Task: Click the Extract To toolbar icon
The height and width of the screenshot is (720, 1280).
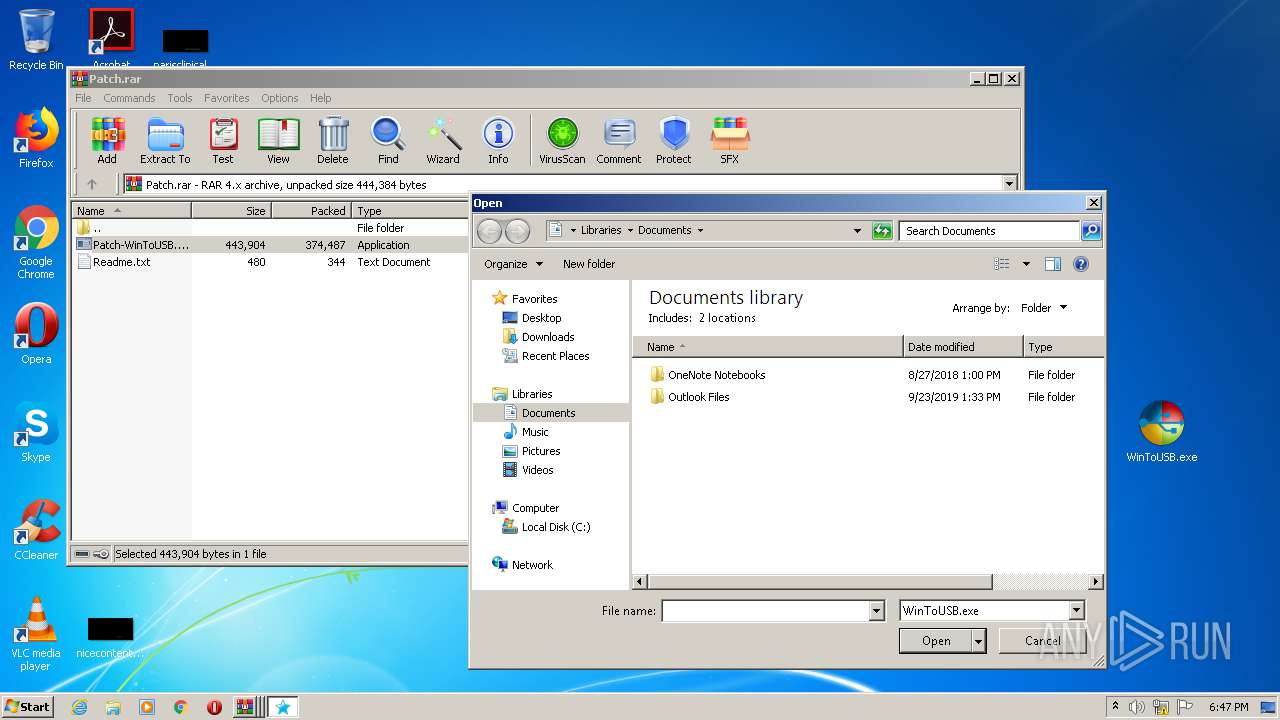Action: click(165, 141)
